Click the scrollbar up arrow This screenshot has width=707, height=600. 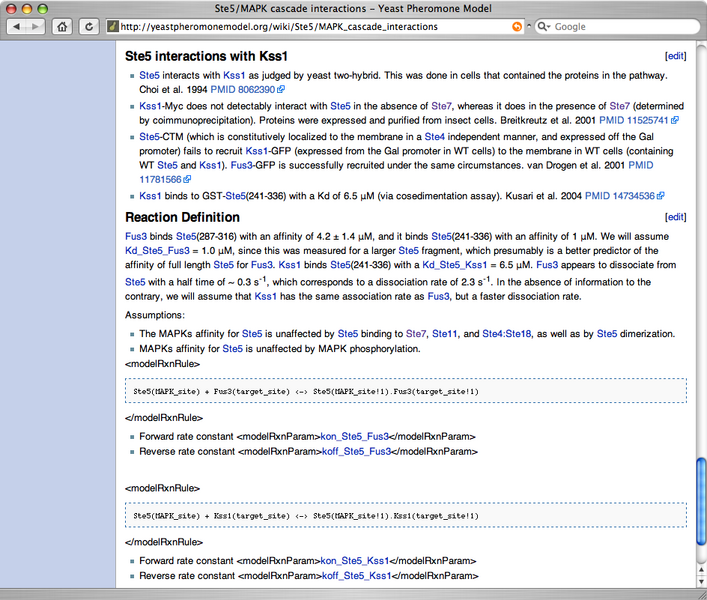701,569
